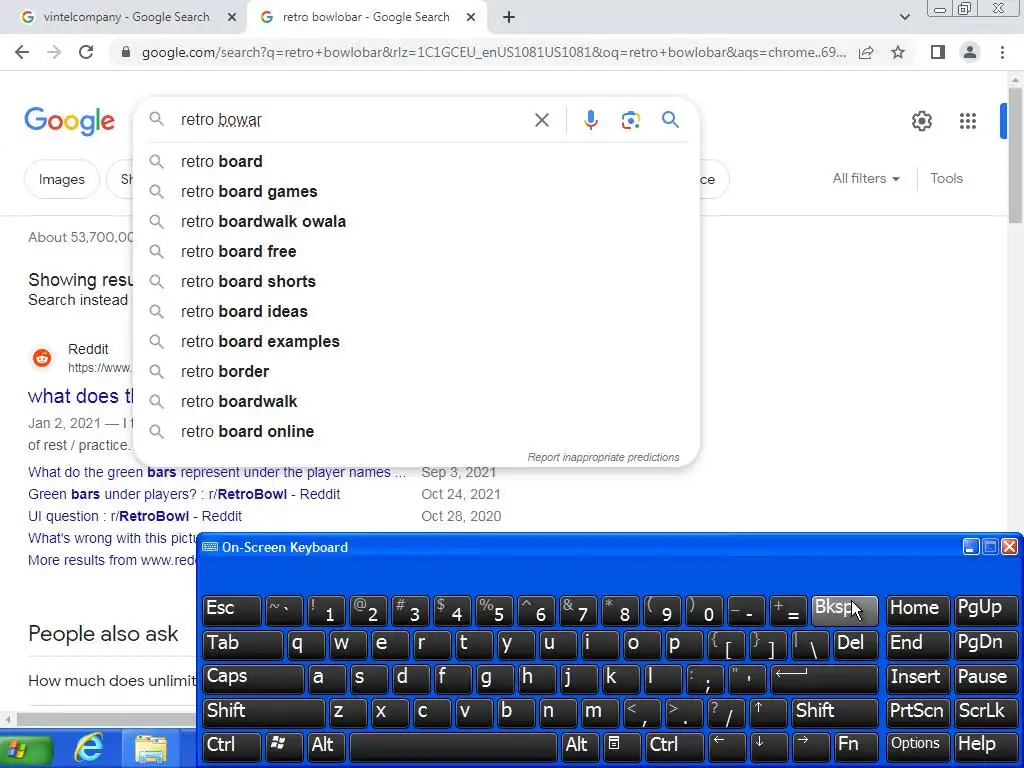The width and height of the screenshot is (1024, 768).
Task: Open a new browser tab
Action: click(x=509, y=18)
